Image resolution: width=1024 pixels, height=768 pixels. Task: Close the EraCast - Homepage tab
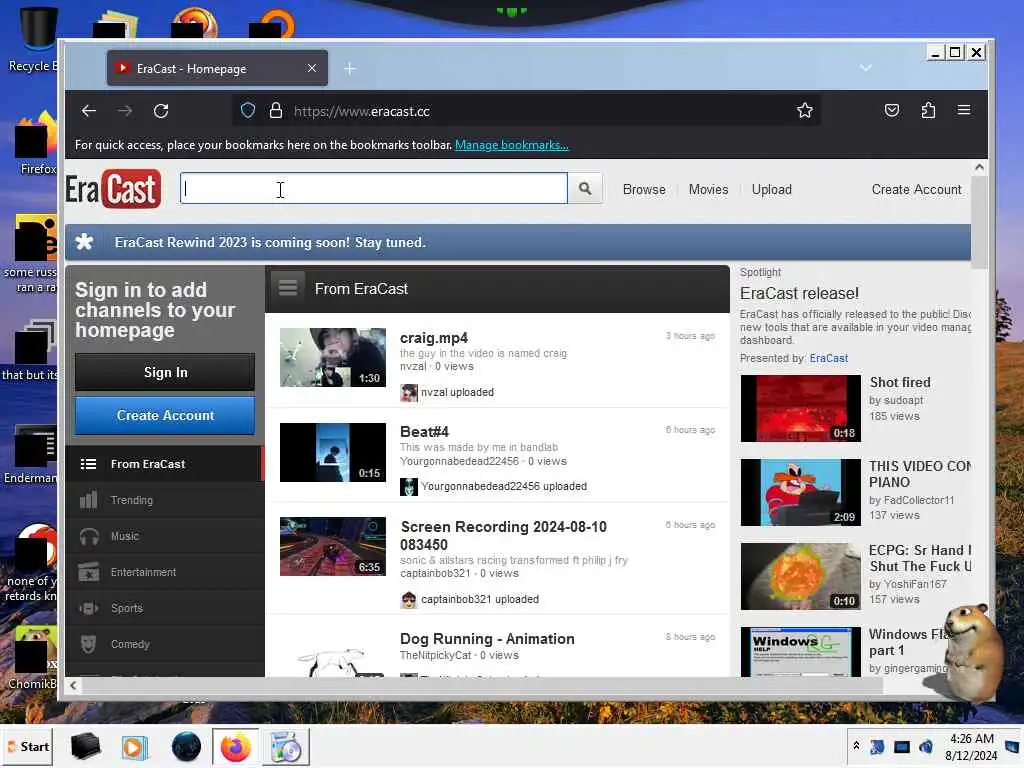tap(312, 68)
